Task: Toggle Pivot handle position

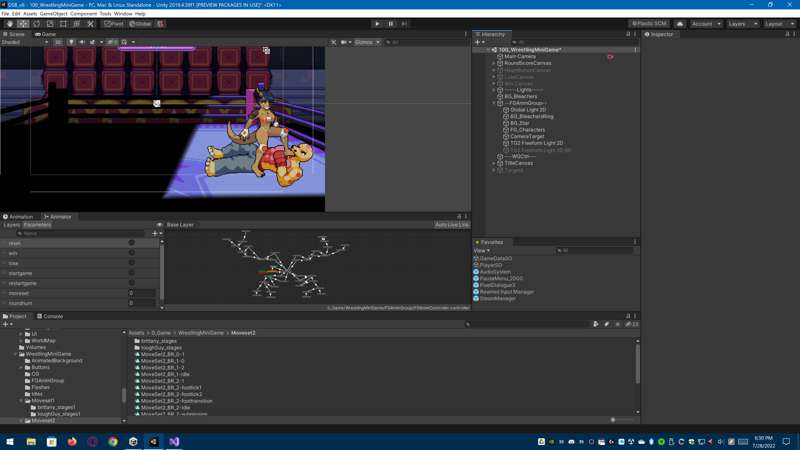Action: (x=114, y=24)
